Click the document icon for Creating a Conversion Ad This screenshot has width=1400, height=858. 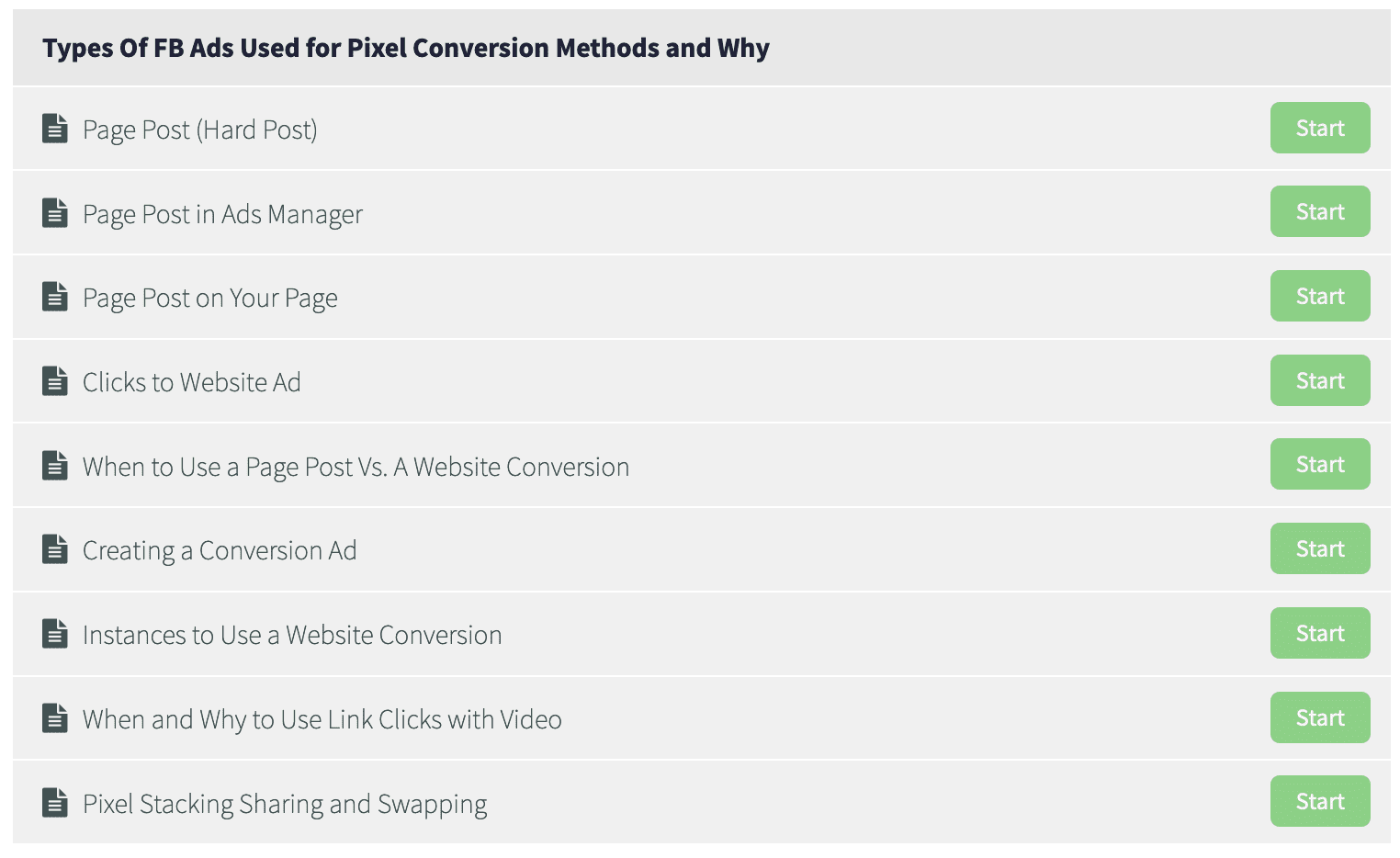click(55, 549)
